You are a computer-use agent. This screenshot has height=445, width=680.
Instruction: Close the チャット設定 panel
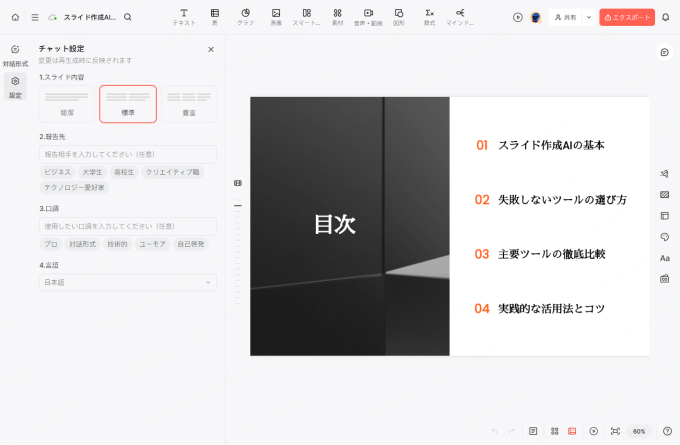pyautogui.click(x=211, y=49)
